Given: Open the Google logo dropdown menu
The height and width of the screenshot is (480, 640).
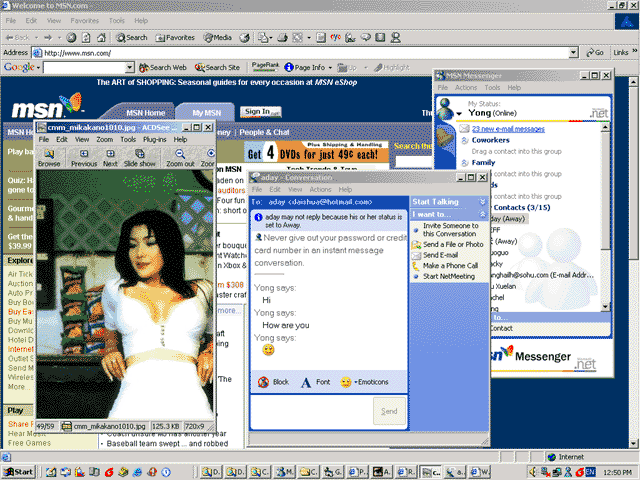Looking at the screenshot, I should tap(22, 67).
